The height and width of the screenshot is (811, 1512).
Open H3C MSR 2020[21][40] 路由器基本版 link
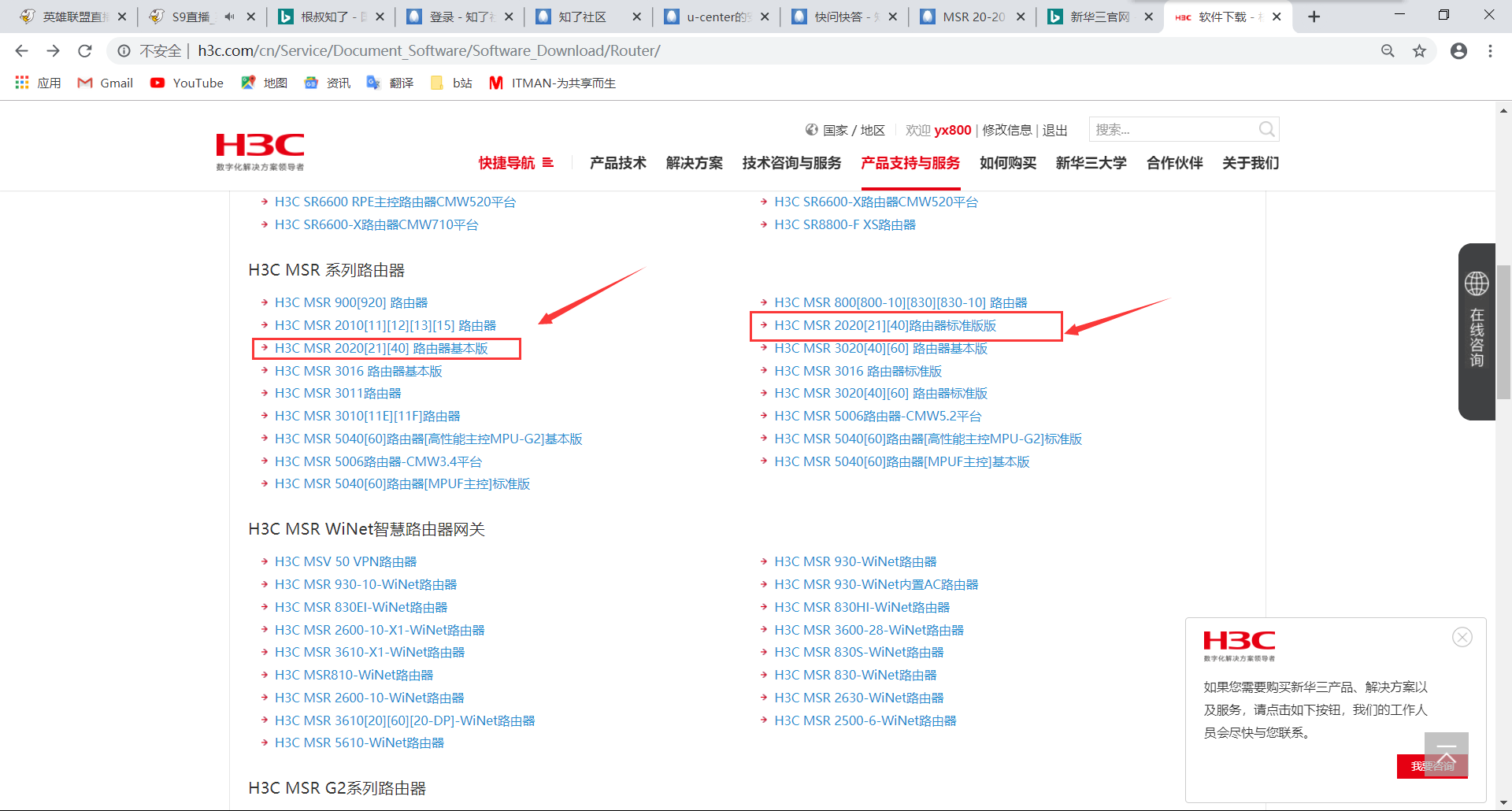[381, 348]
